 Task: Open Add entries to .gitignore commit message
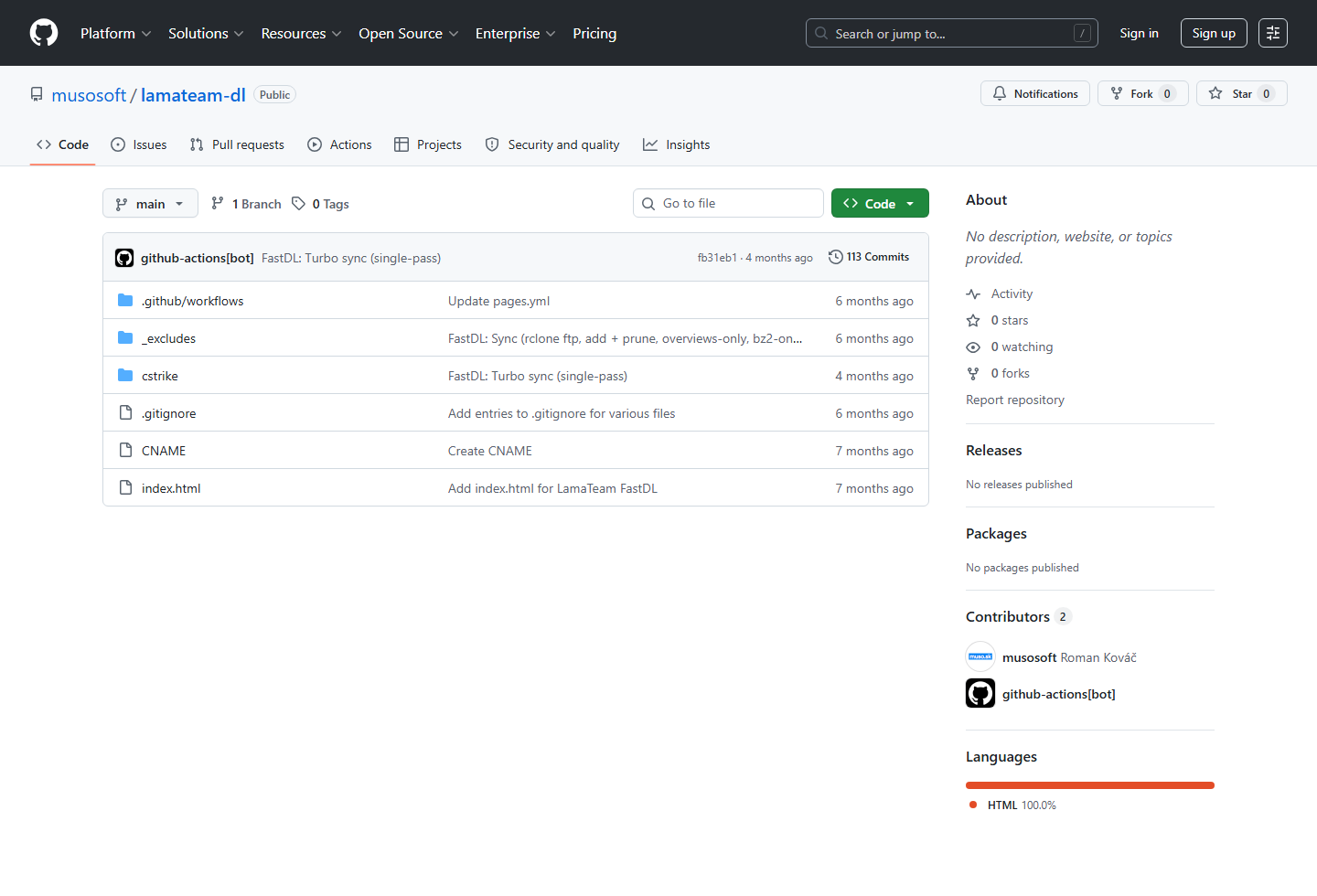pyautogui.click(x=562, y=413)
